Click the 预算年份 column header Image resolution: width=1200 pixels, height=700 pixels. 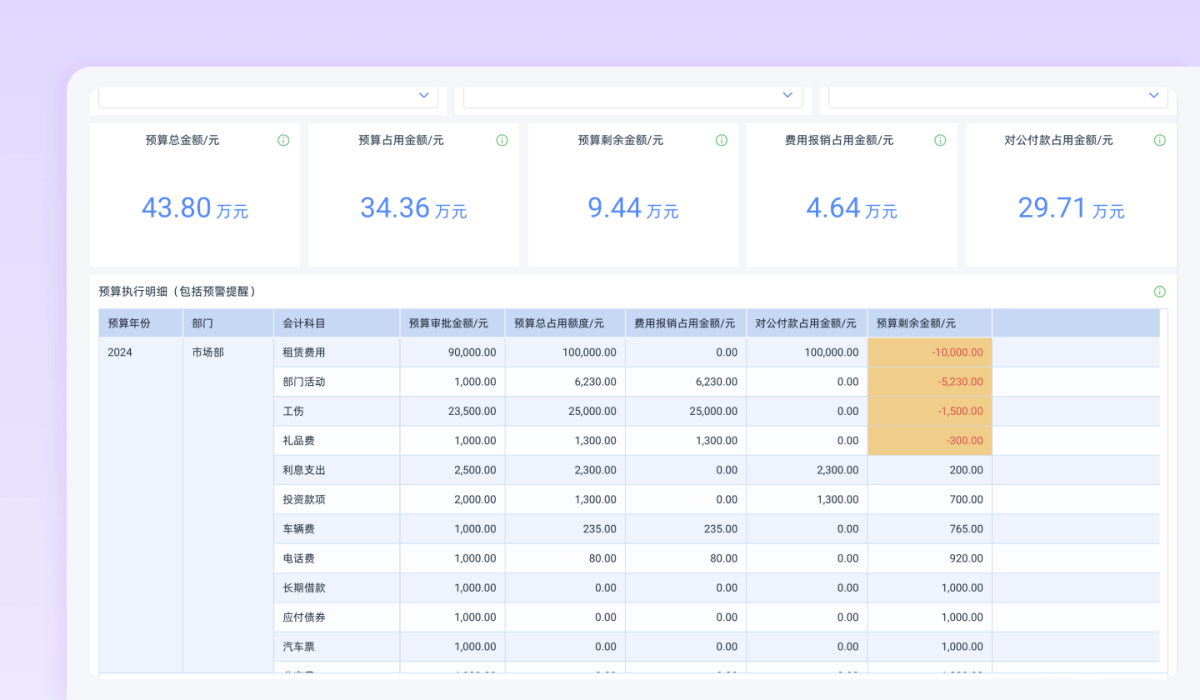[141, 323]
